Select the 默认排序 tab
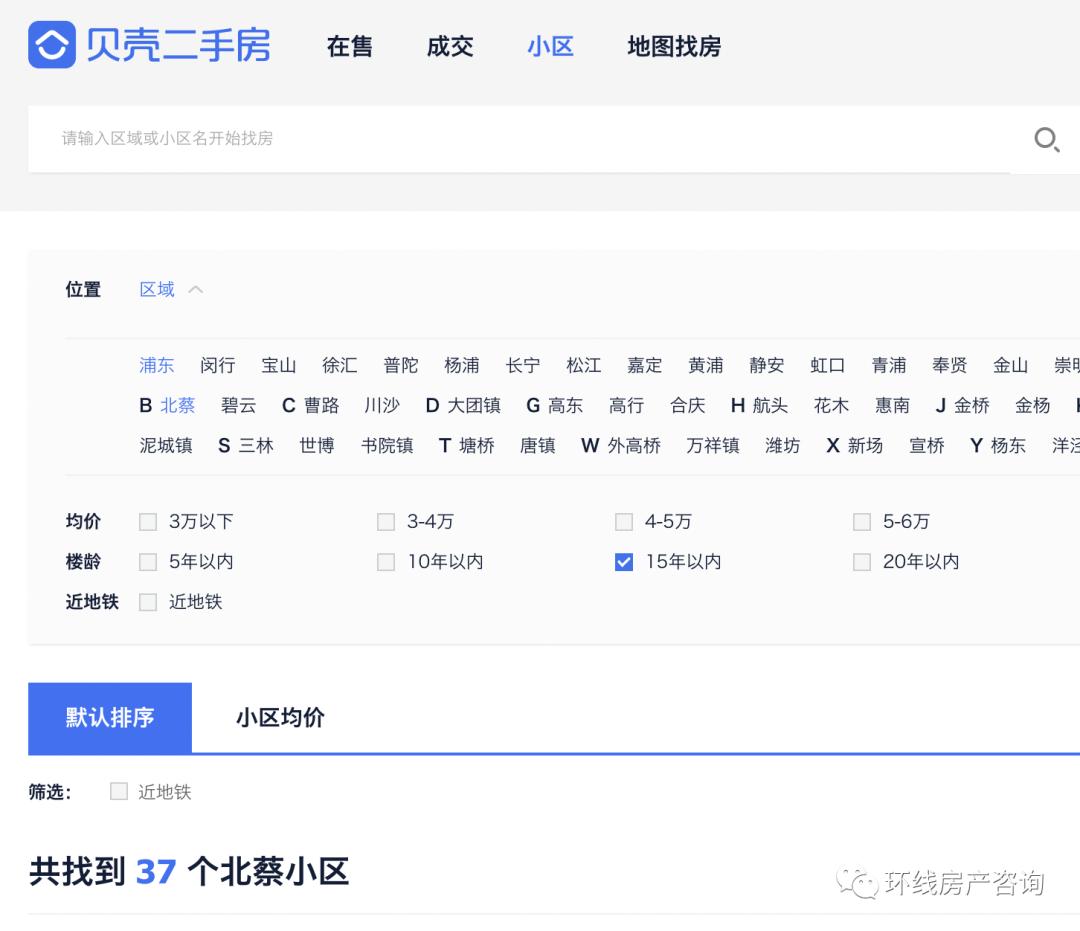Viewport: 1080px width, 931px height. pos(110,717)
